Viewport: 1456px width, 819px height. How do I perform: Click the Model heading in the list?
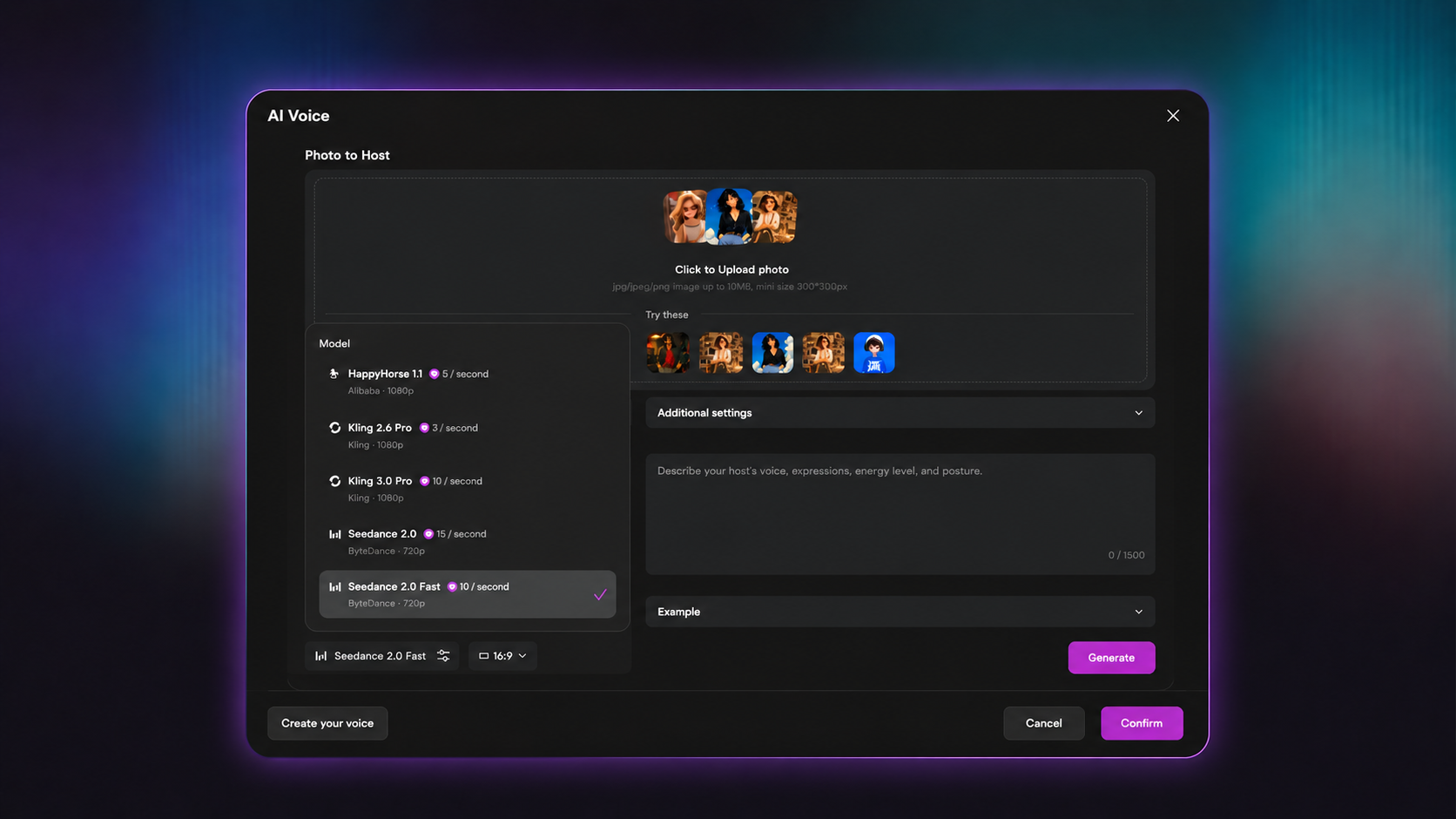[x=334, y=343]
